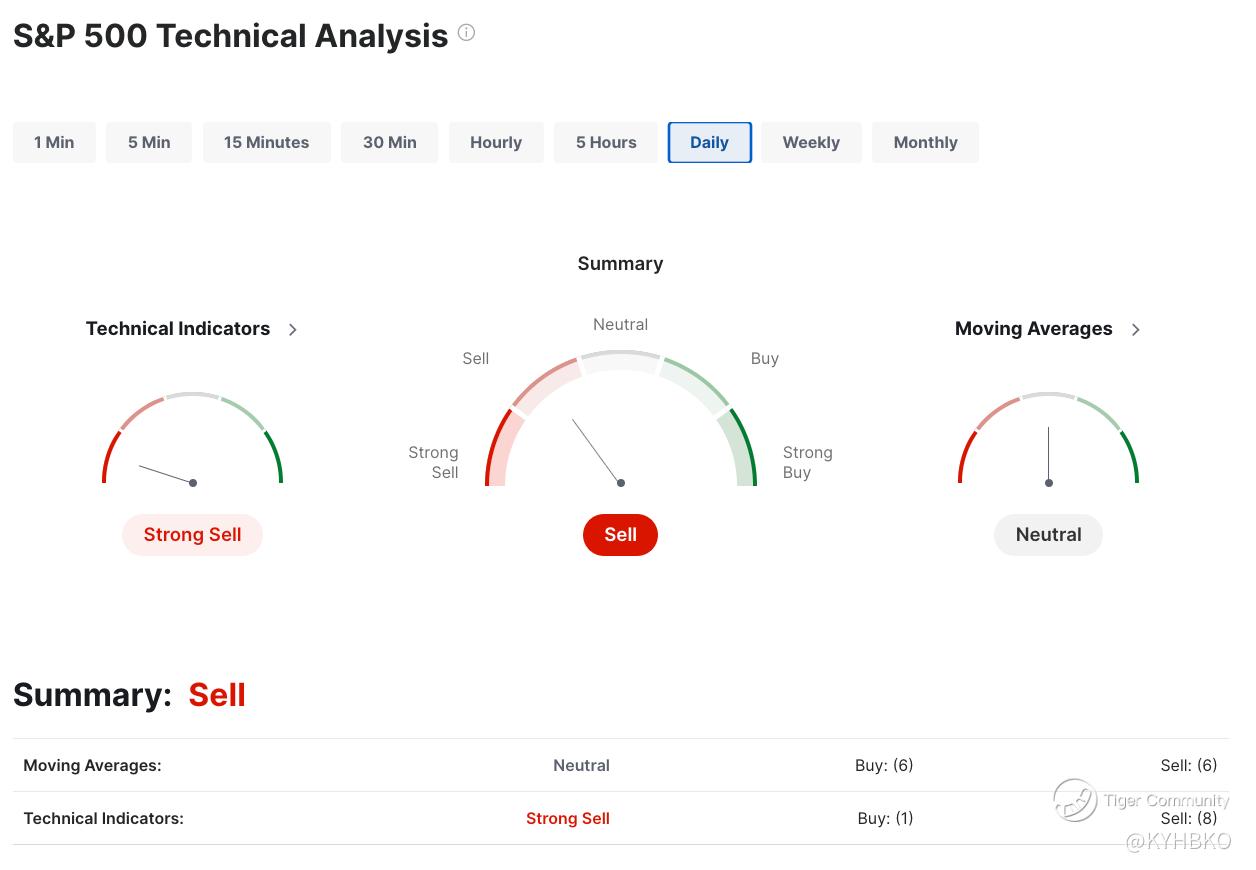Expand Moving Averages chevron arrow

click(1135, 330)
